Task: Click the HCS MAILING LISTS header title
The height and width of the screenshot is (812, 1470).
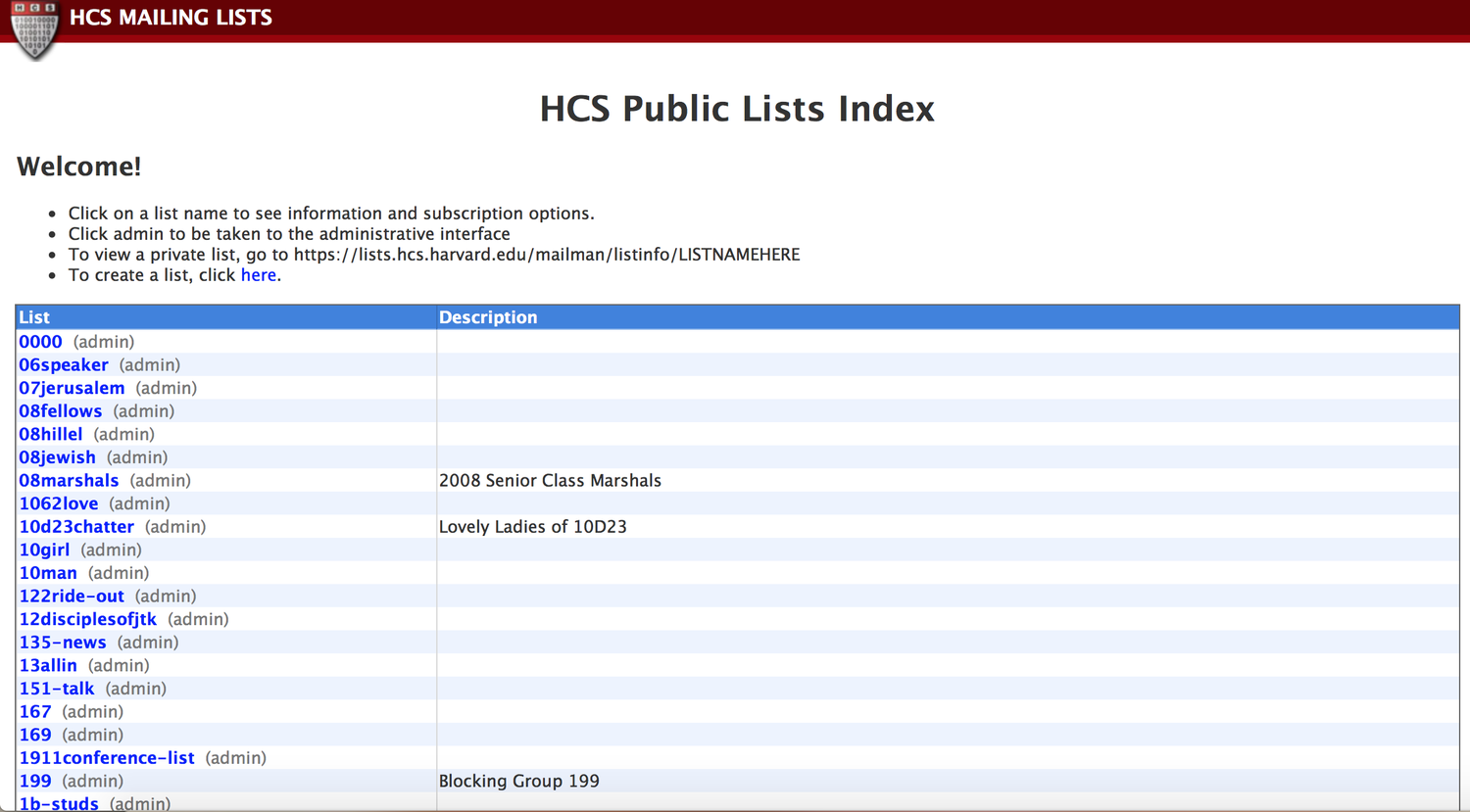Action: click(x=171, y=18)
